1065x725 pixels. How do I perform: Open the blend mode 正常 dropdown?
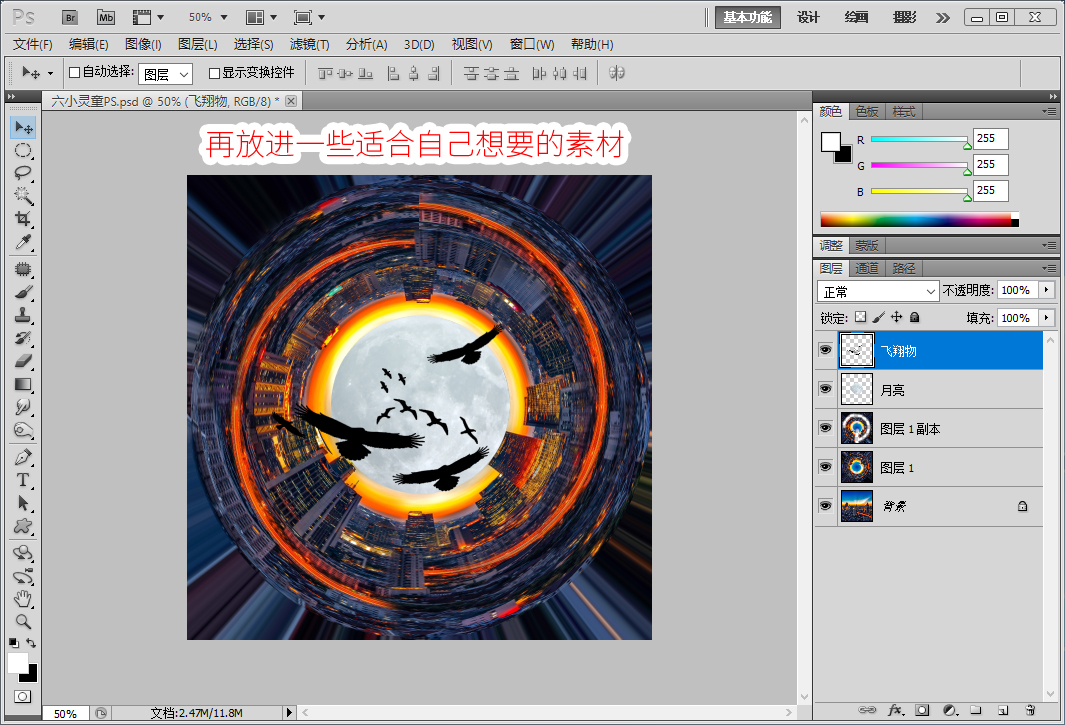[x=878, y=291]
